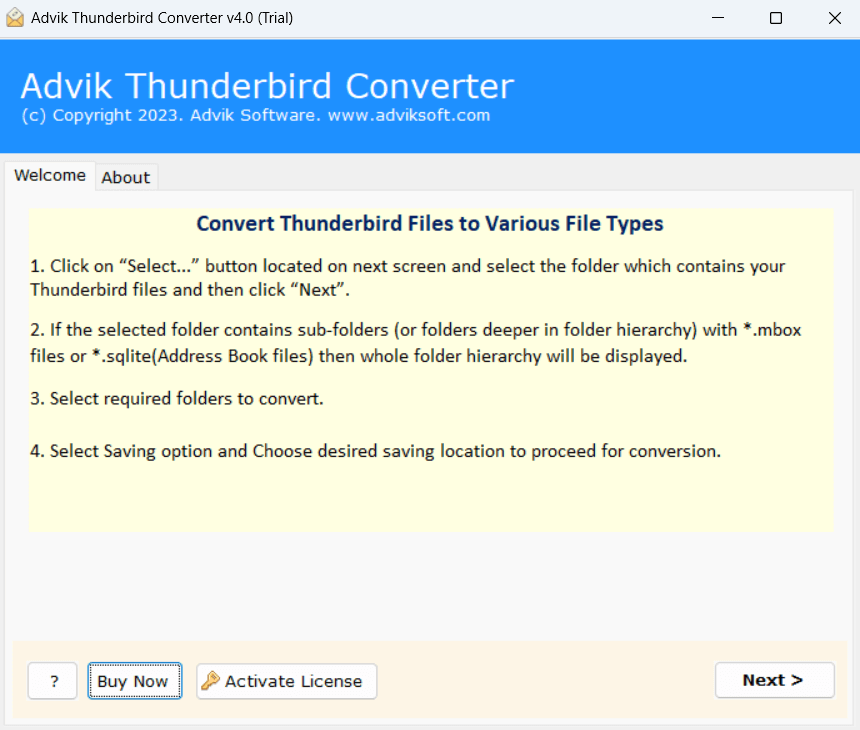860x730 pixels.
Task: Open help with the question mark button
Action: (x=53, y=681)
